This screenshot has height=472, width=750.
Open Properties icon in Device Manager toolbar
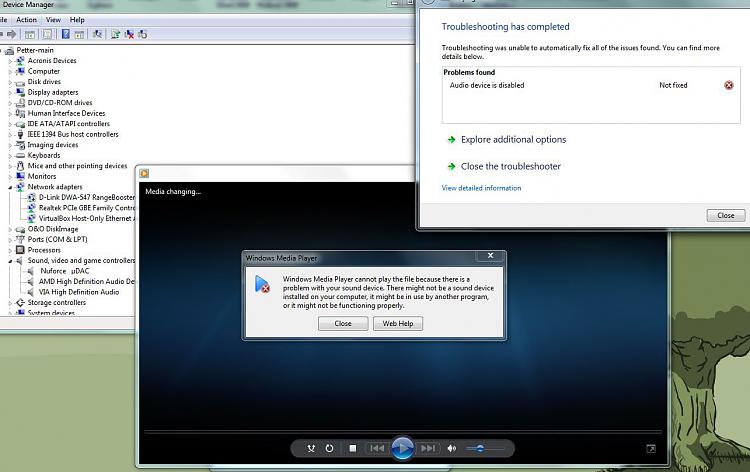pyautogui.click(x=47, y=34)
